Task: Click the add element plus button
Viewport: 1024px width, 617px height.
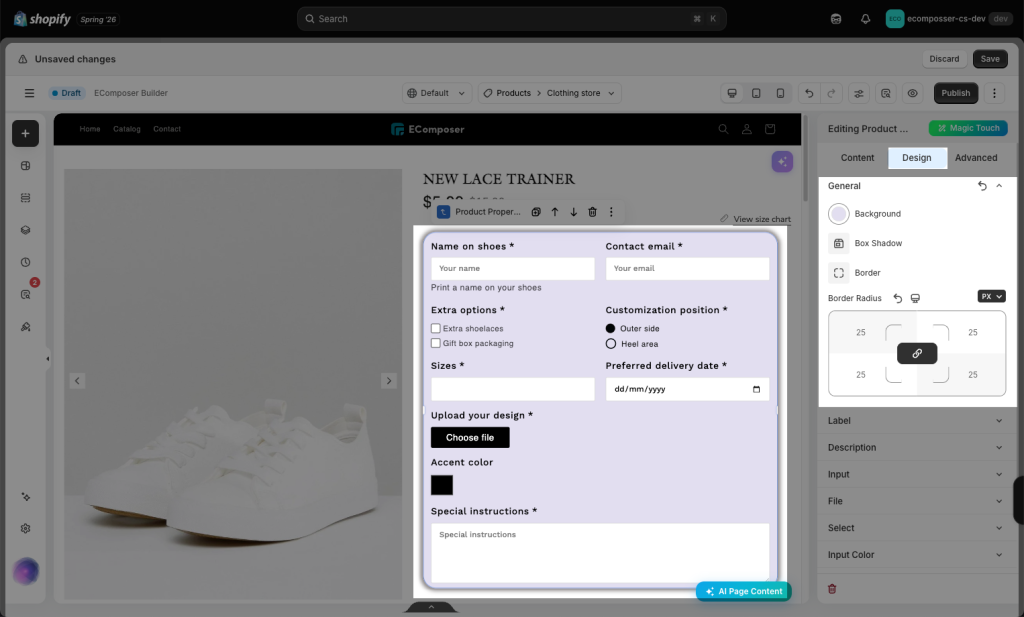Action: (25, 133)
